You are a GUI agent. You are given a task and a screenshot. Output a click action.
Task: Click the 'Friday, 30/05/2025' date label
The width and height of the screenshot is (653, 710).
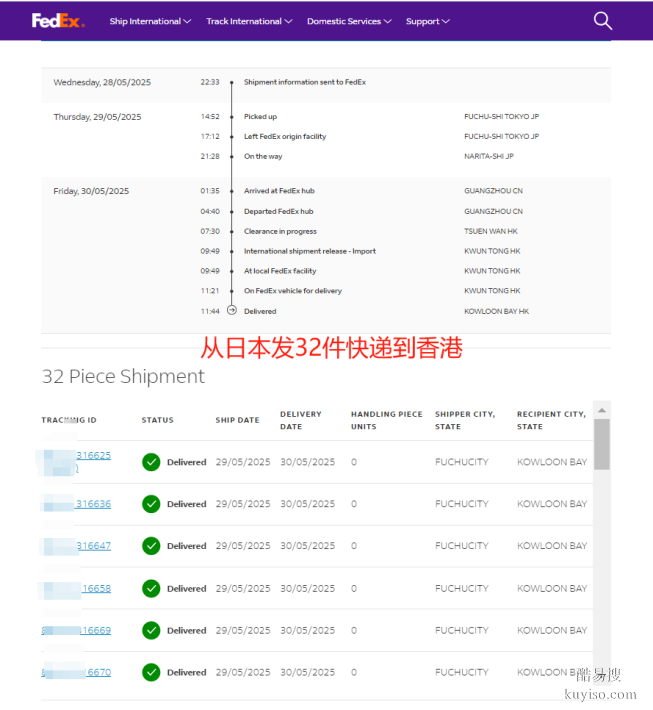91,191
